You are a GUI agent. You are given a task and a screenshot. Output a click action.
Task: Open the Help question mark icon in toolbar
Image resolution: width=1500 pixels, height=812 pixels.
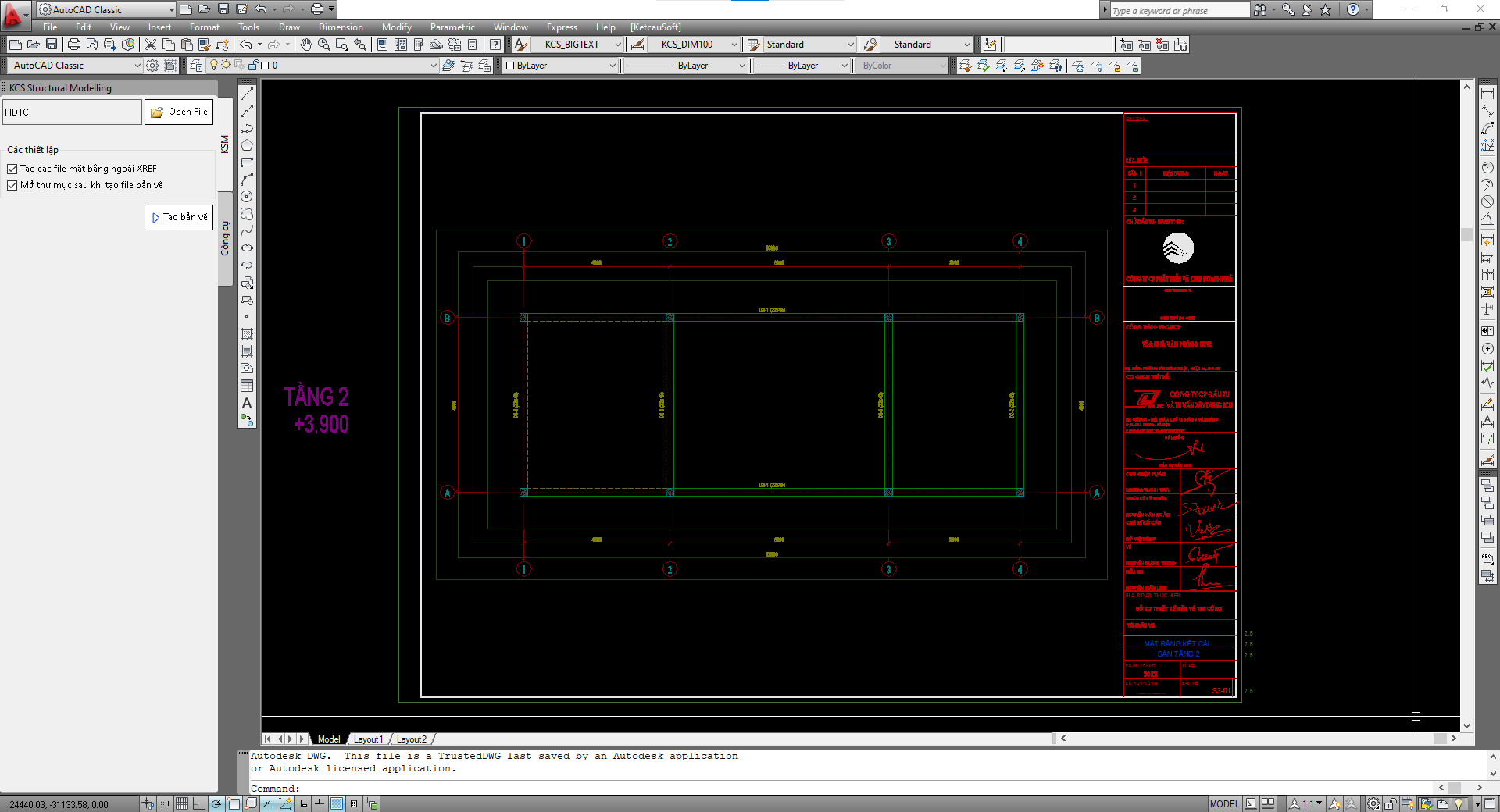click(x=495, y=45)
